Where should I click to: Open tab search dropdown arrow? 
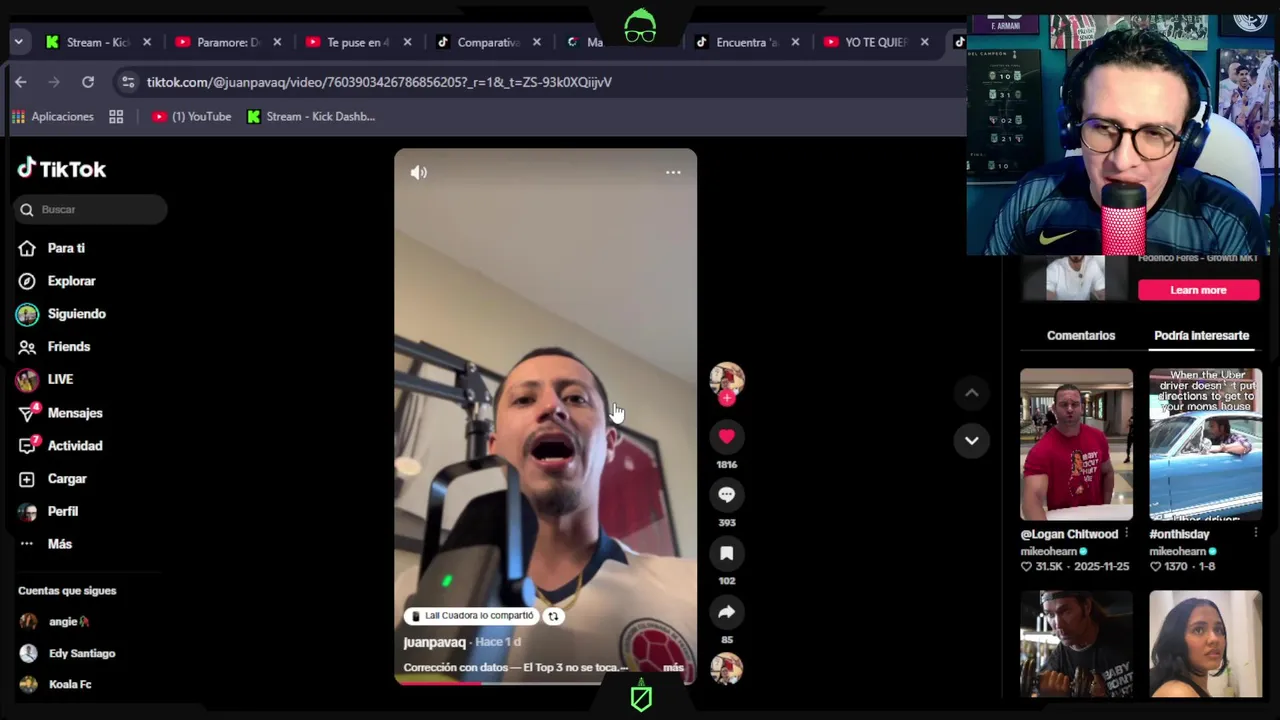[18, 42]
